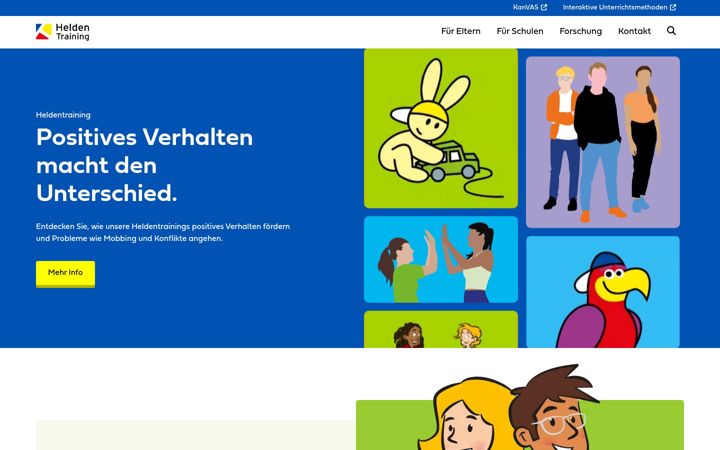
Task: Click the partially visible two kids tile
Action: click(441, 329)
